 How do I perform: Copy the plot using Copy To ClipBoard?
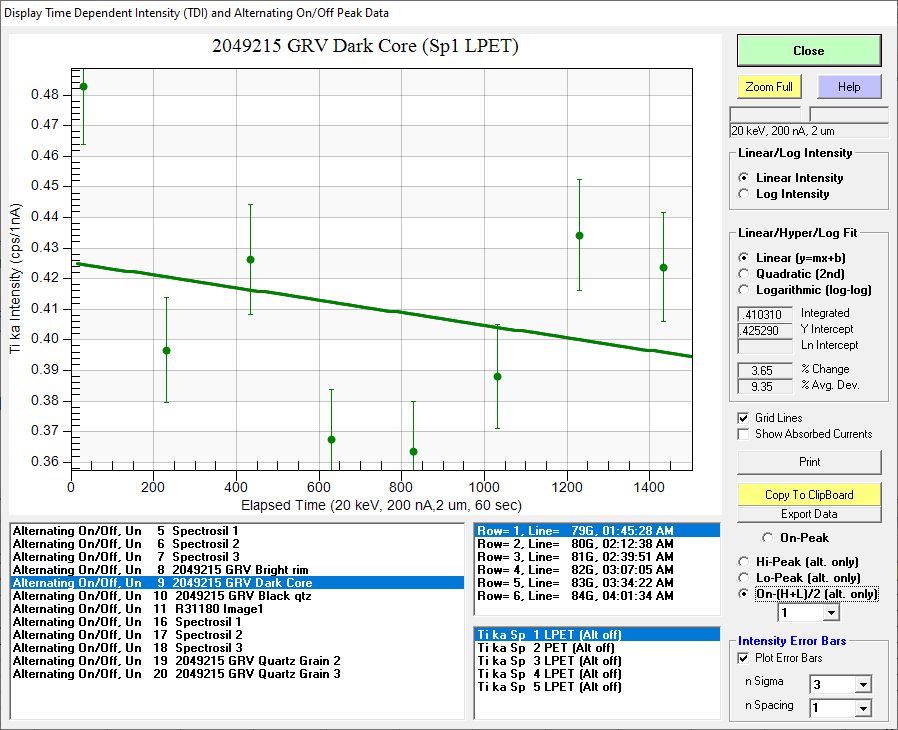(809, 495)
